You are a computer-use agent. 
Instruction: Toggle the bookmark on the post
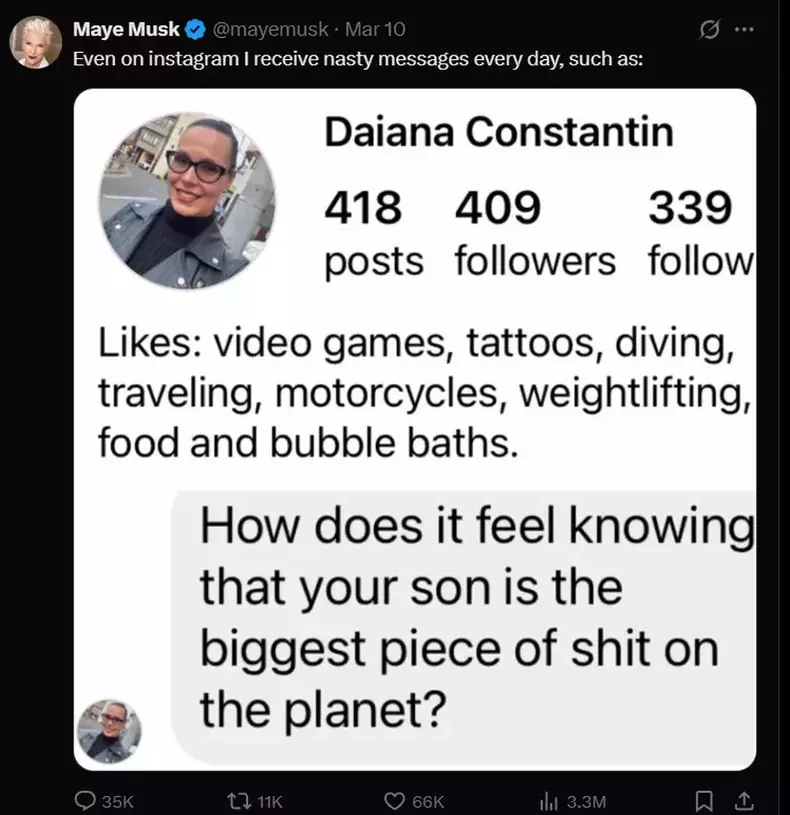[x=703, y=800]
